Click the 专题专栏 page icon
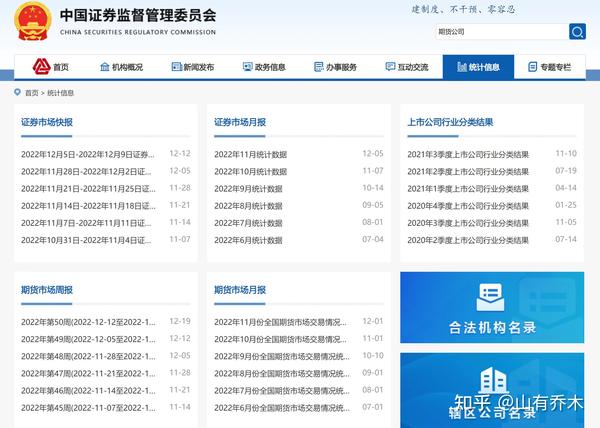 (x=532, y=67)
